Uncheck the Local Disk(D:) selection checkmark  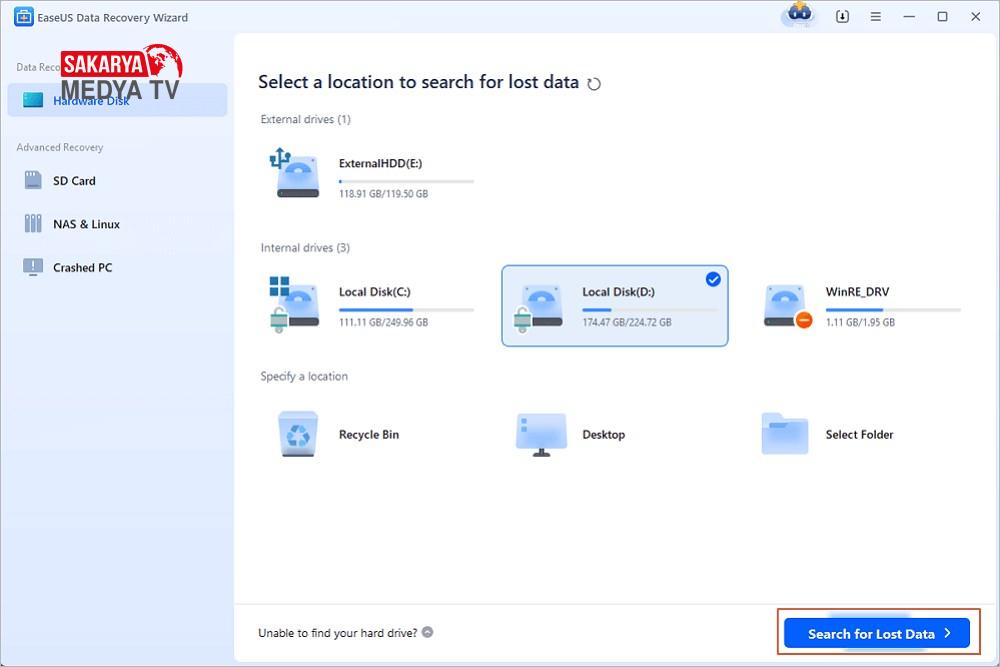[713, 280]
